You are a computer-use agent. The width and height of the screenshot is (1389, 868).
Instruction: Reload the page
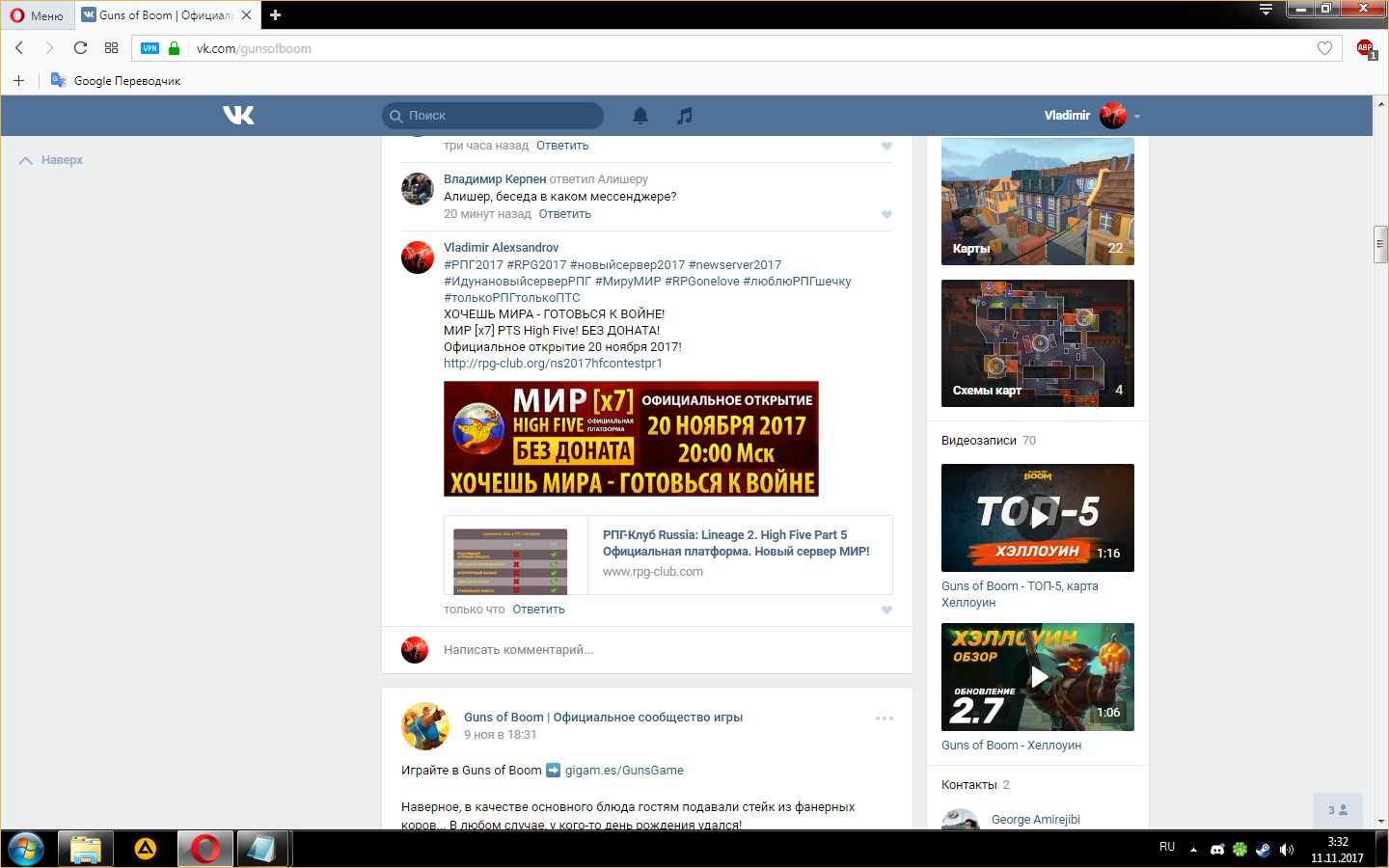click(80, 48)
